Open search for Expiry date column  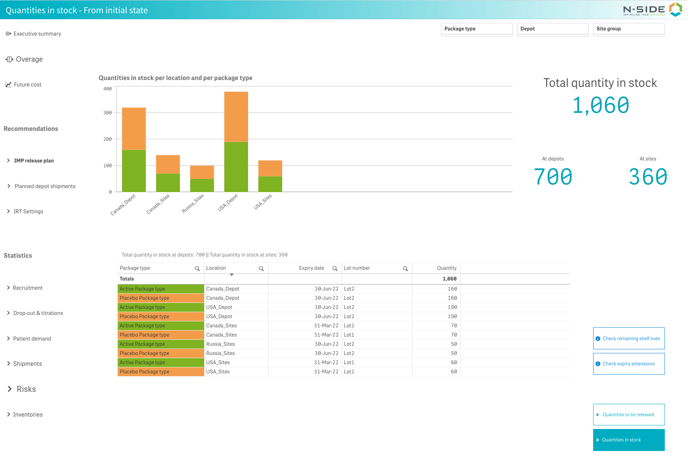click(x=335, y=268)
